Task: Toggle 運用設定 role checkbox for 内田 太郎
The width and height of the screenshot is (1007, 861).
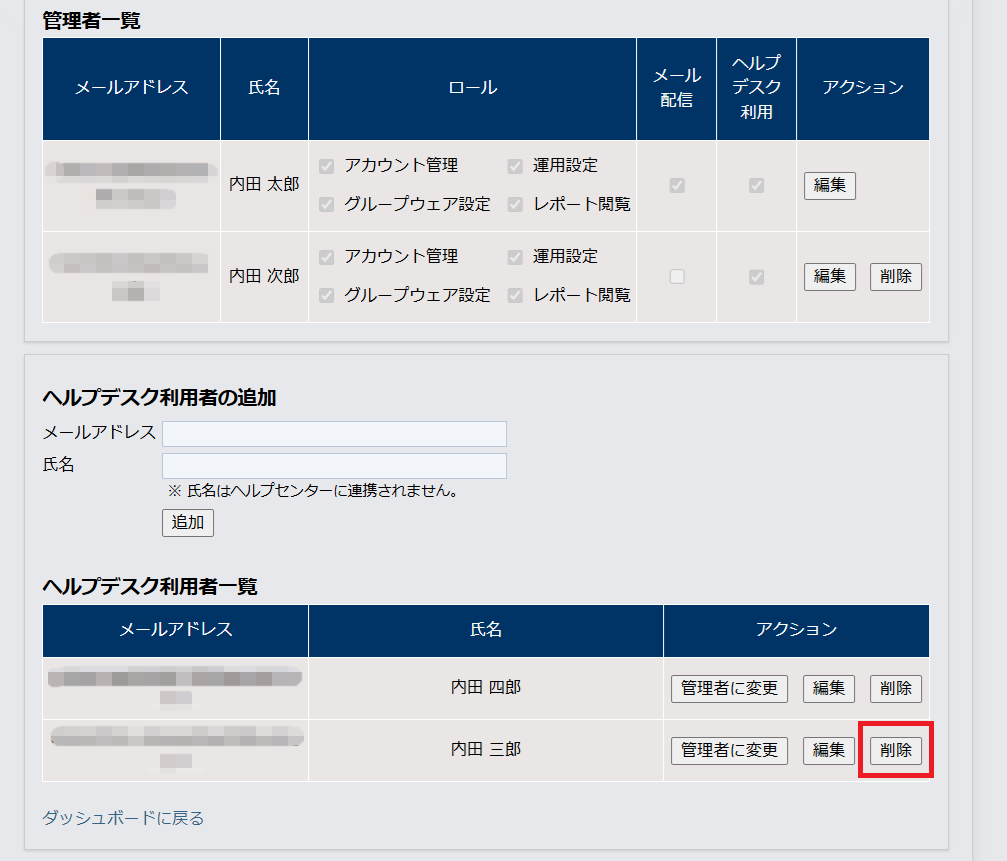Action: tap(515, 166)
